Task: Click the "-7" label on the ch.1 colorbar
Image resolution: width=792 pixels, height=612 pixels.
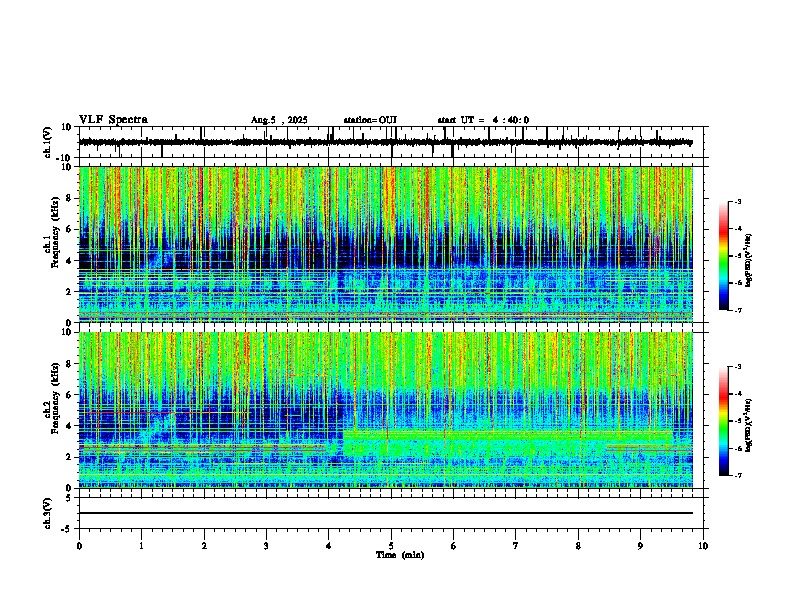Action: [737, 310]
